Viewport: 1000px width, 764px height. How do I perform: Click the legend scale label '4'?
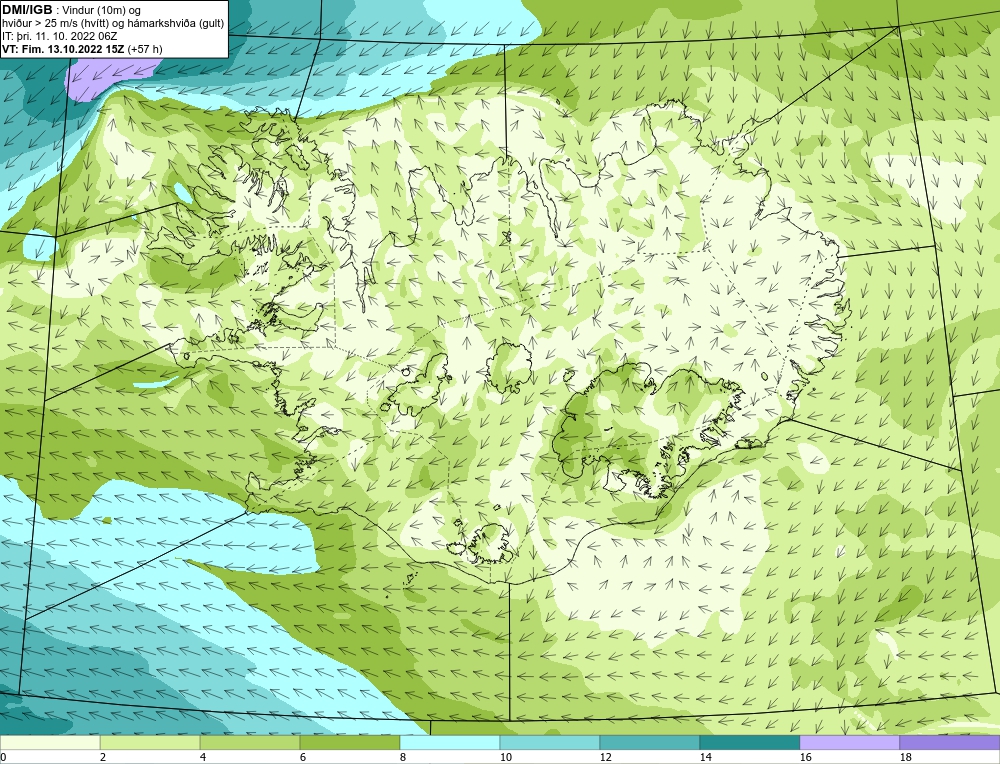pos(203,758)
